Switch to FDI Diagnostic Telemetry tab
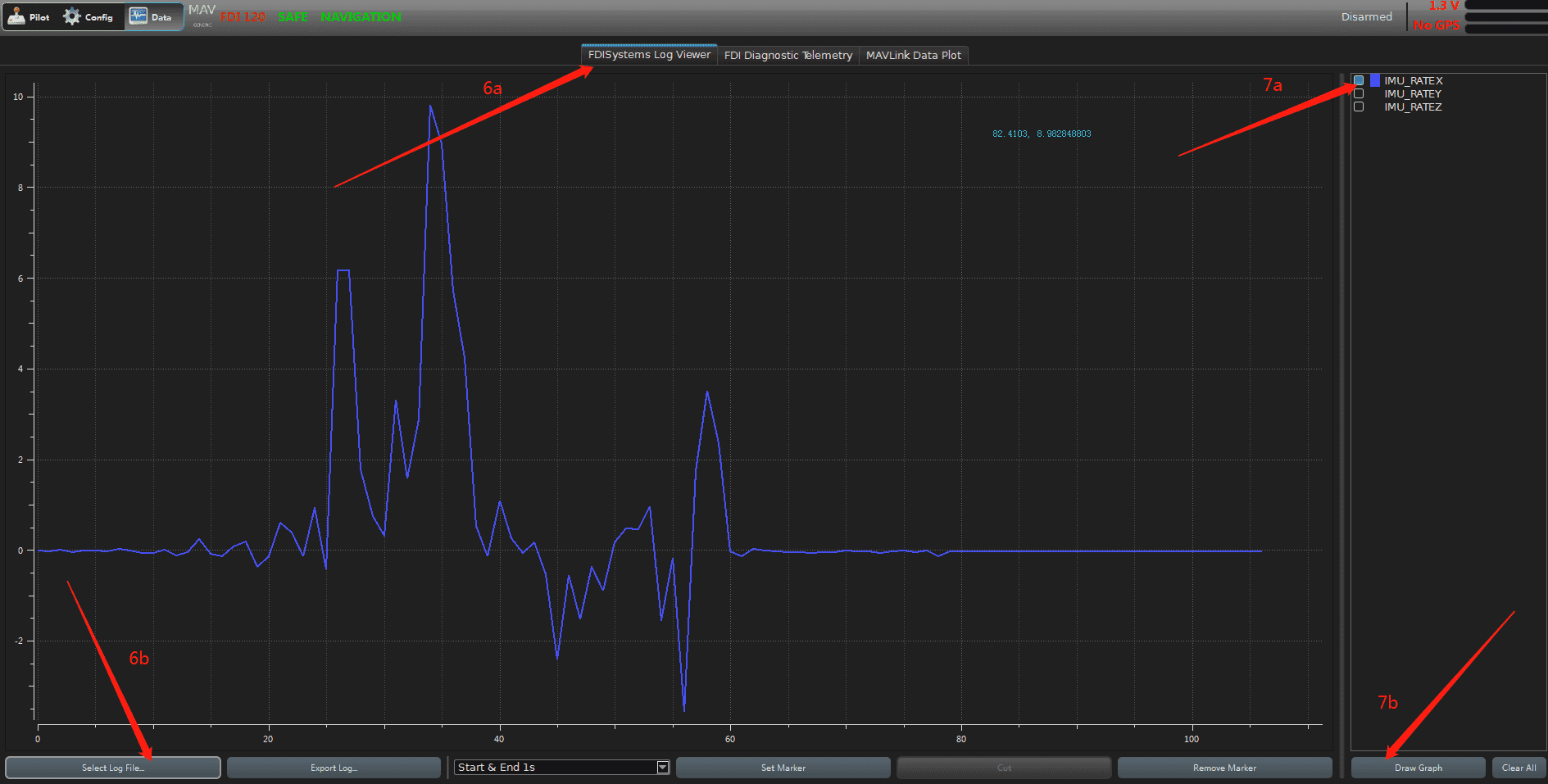The image size is (1548, 784). (788, 56)
